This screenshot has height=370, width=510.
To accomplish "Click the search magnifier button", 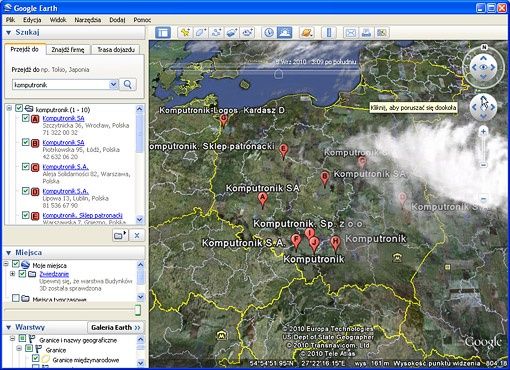I will pyautogui.click(x=128, y=84).
